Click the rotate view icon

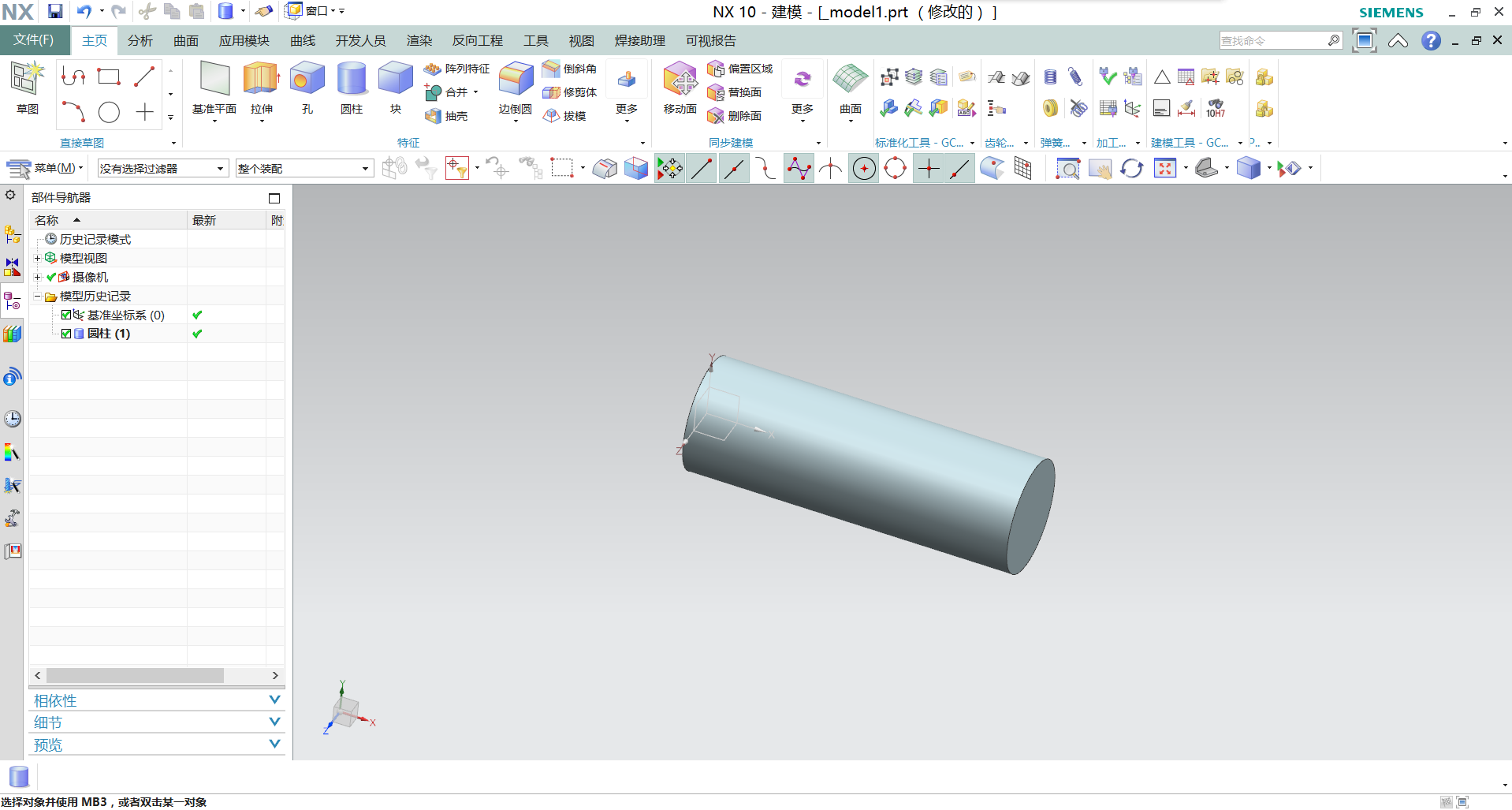[x=1131, y=168]
